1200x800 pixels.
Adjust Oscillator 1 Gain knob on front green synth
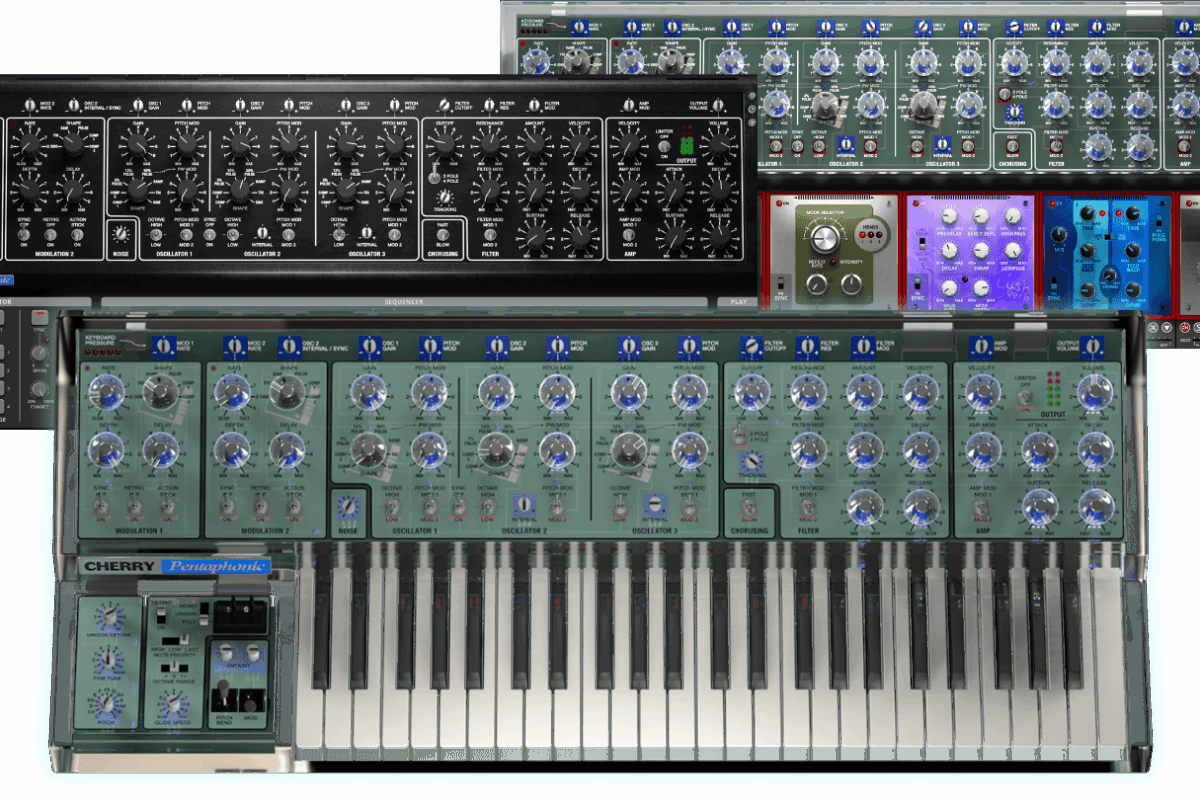(369, 395)
